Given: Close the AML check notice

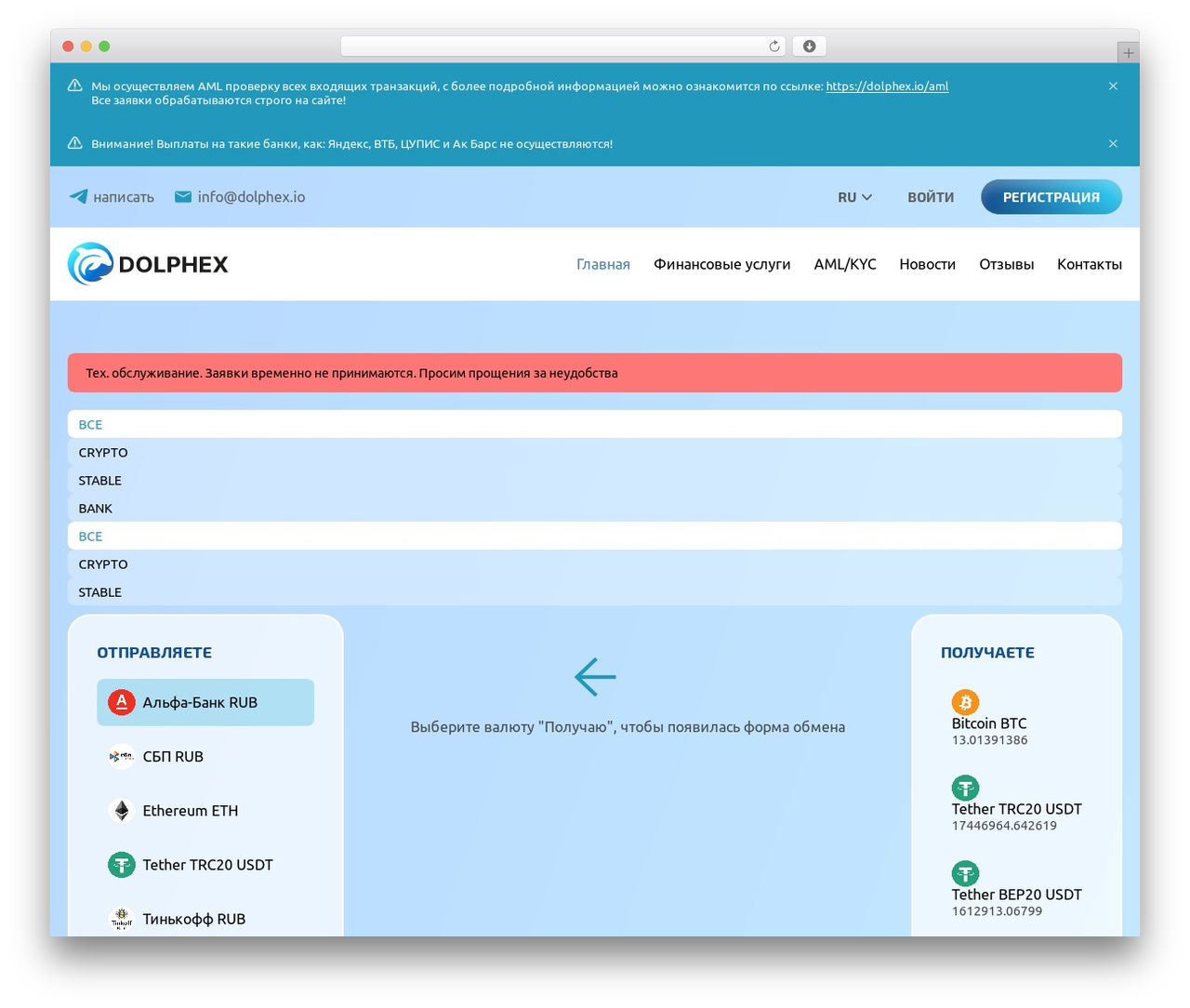Looking at the screenshot, I should 1113,86.
